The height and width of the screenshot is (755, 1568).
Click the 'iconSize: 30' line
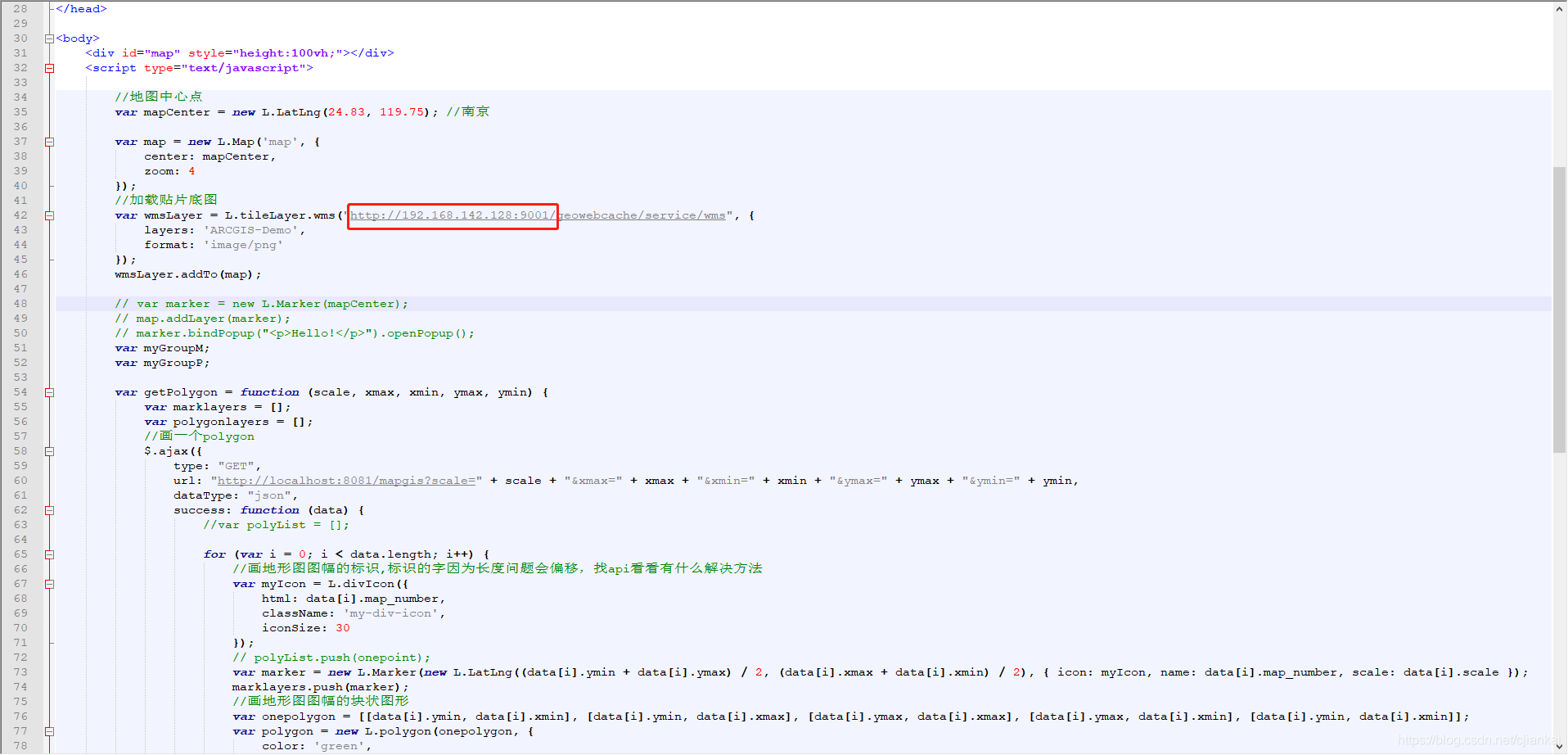coord(305,628)
